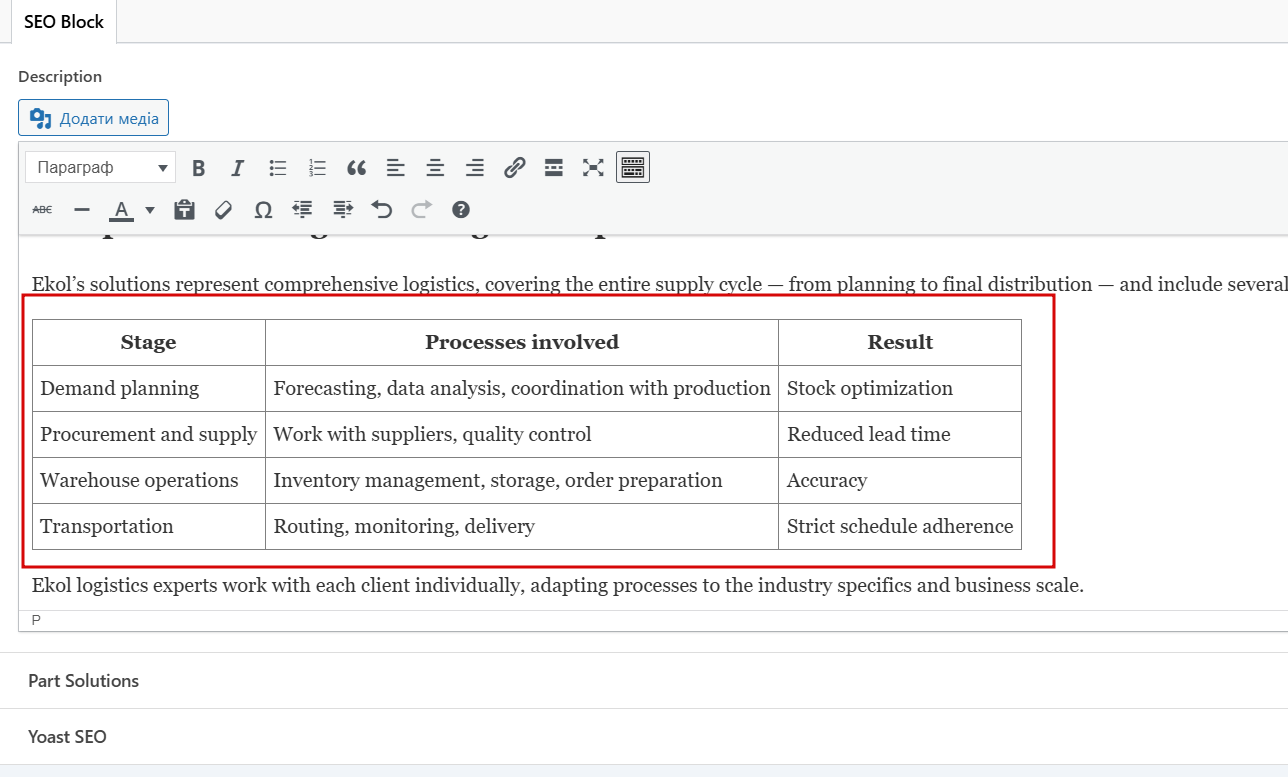Click the Accuracy cell

(900, 481)
